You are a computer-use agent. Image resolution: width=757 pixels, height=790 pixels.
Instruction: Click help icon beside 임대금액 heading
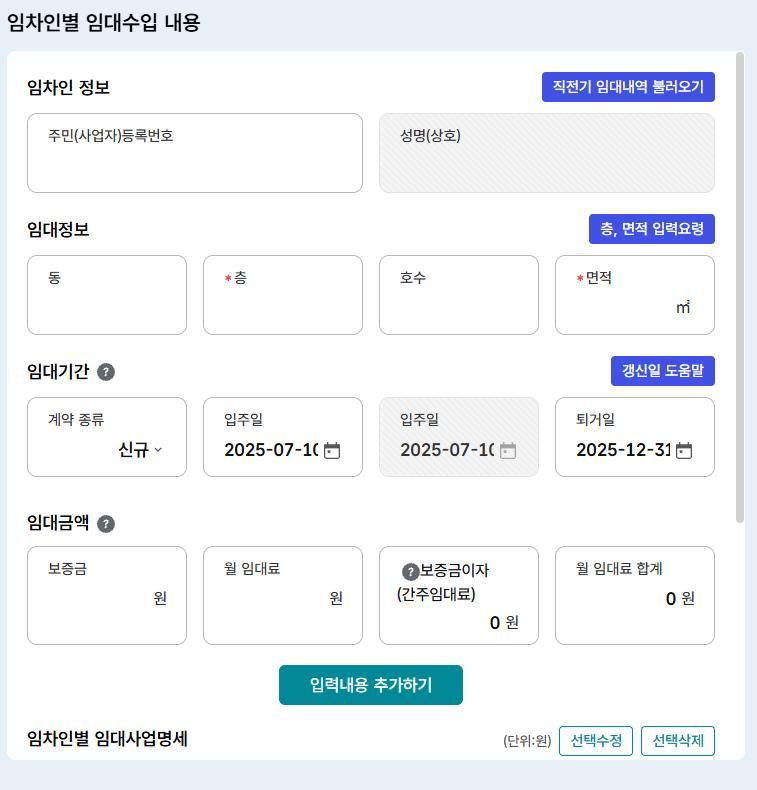pos(106,524)
